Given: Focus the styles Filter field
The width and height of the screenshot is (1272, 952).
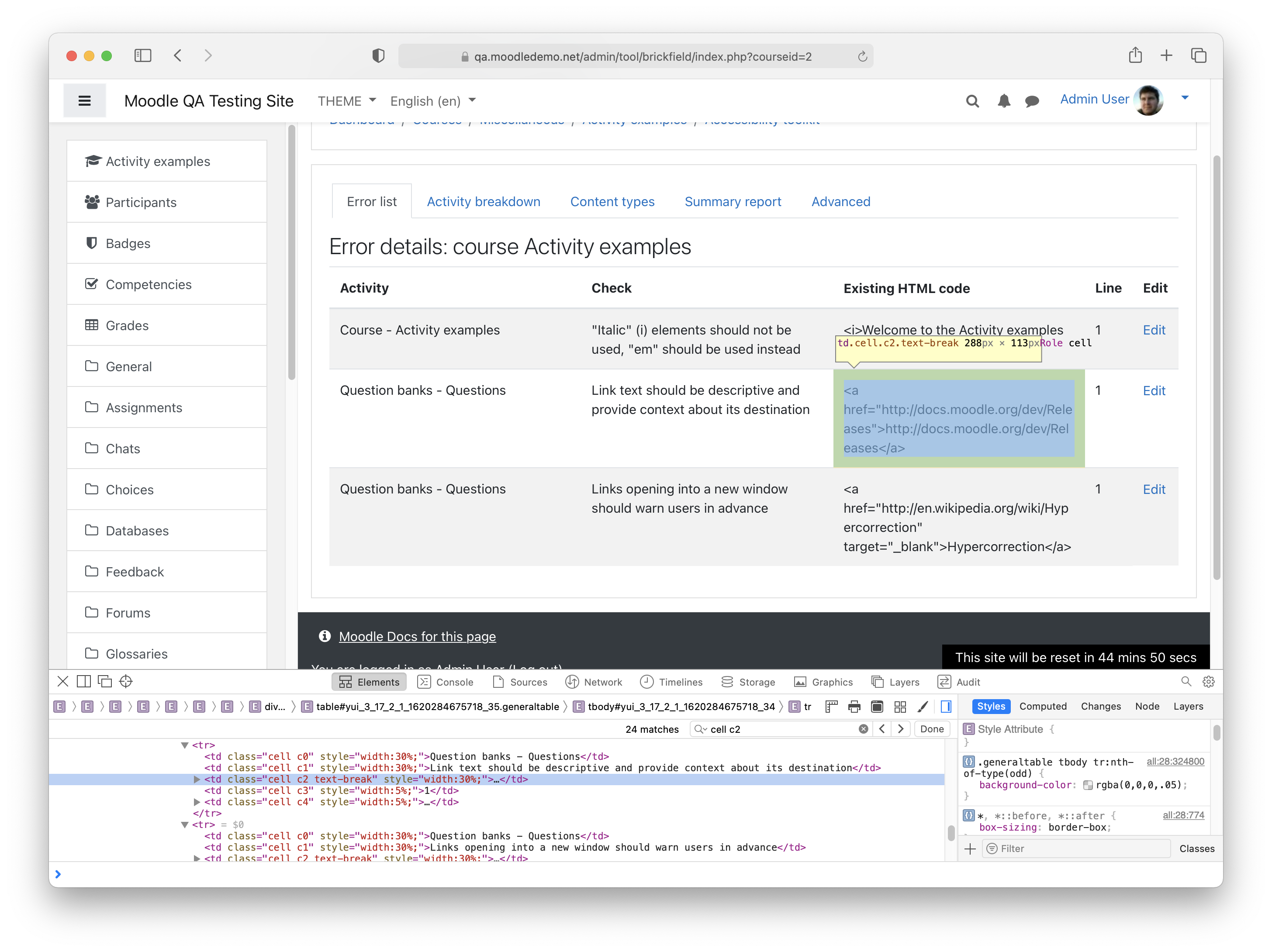Looking at the screenshot, I should 1075,849.
